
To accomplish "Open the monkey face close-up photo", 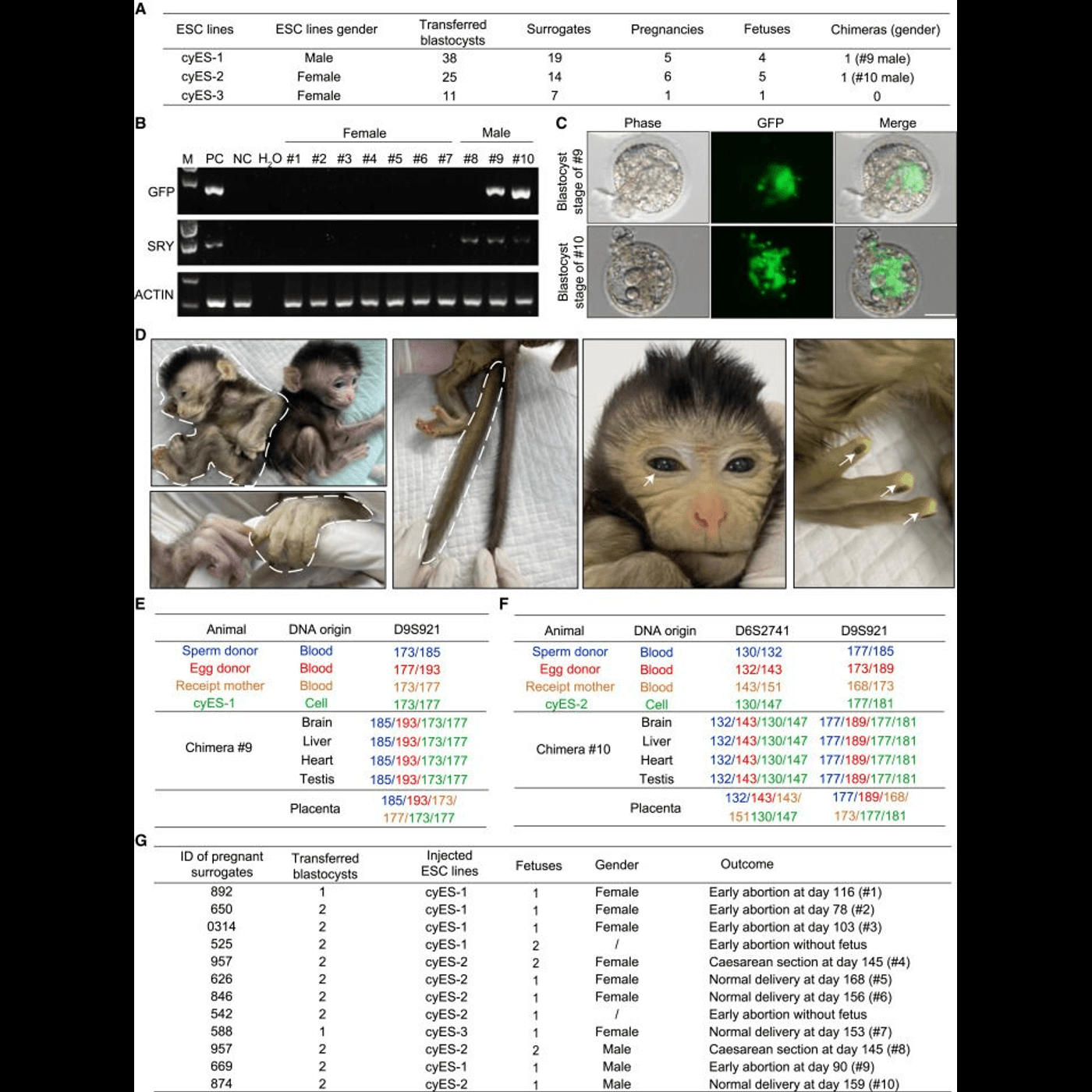I will tap(684, 463).
